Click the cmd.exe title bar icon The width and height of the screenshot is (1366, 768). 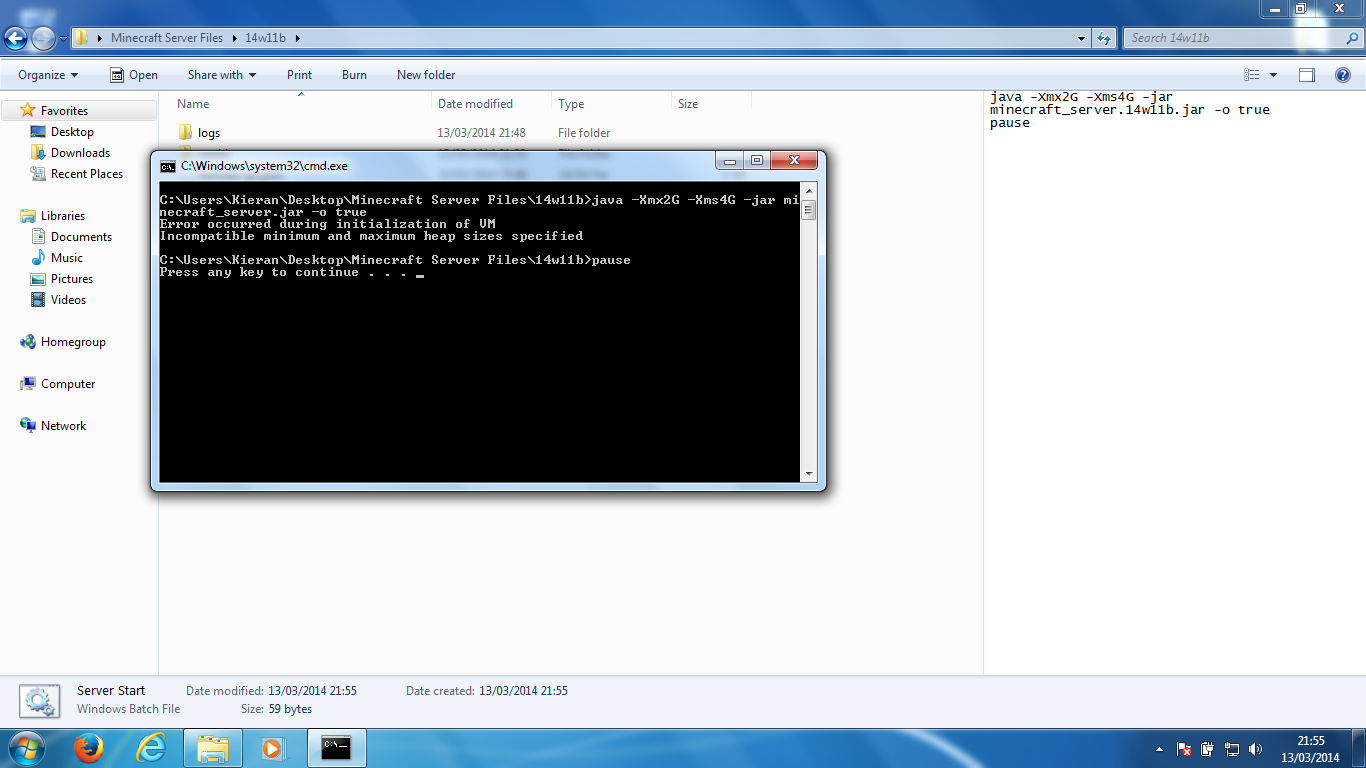(x=168, y=166)
